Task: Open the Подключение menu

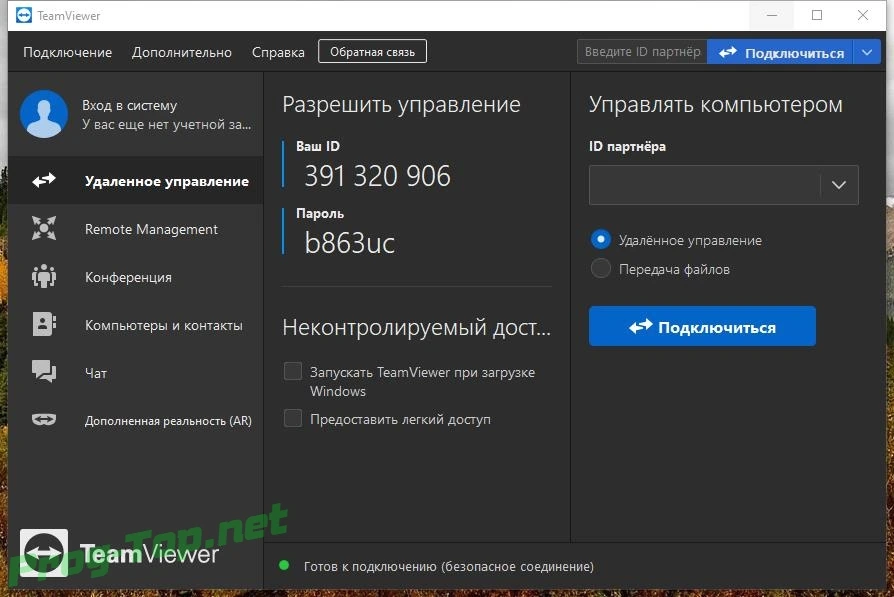Action: click(67, 52)
